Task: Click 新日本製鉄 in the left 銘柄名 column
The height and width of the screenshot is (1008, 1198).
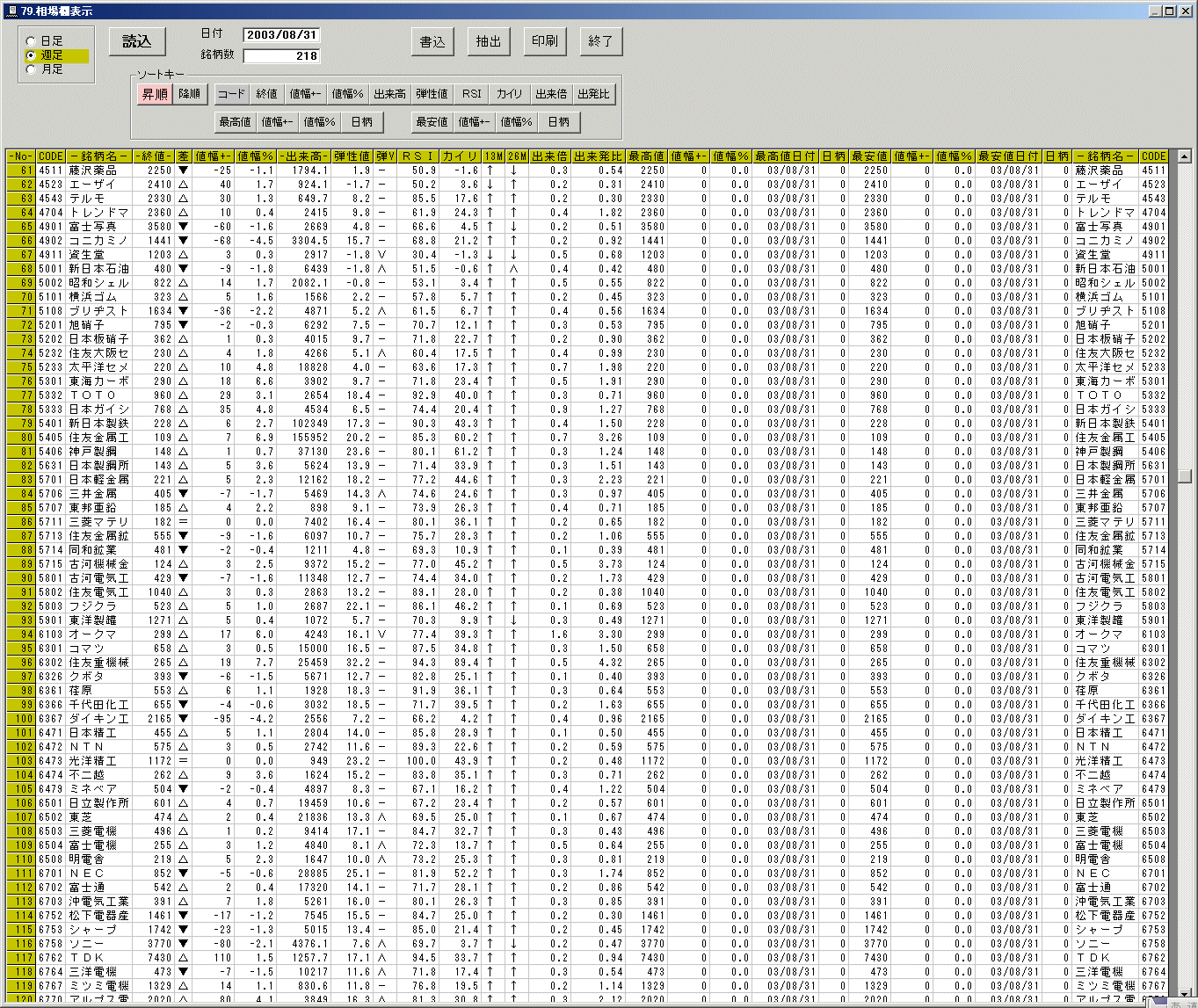Action: 98,424
